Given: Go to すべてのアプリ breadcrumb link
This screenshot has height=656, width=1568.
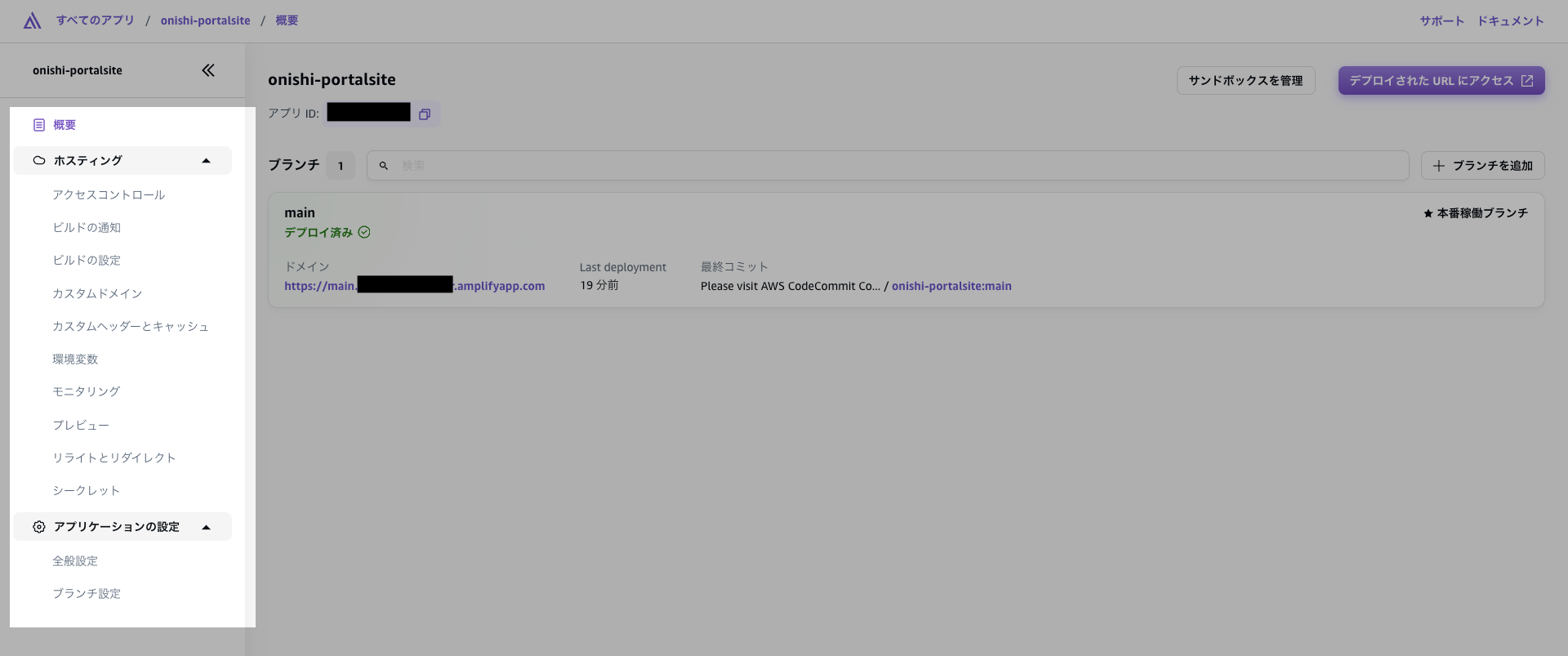Looking at the screenshot, I should (x=96, y=20).
